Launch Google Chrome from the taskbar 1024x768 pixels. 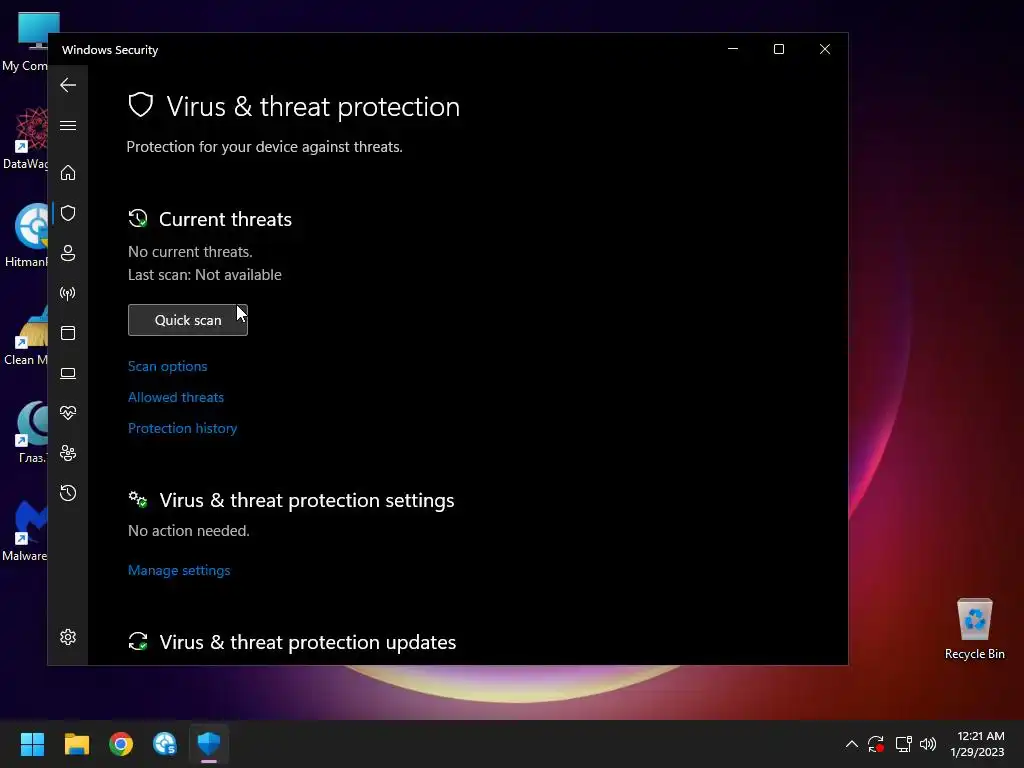click(121, 744)
